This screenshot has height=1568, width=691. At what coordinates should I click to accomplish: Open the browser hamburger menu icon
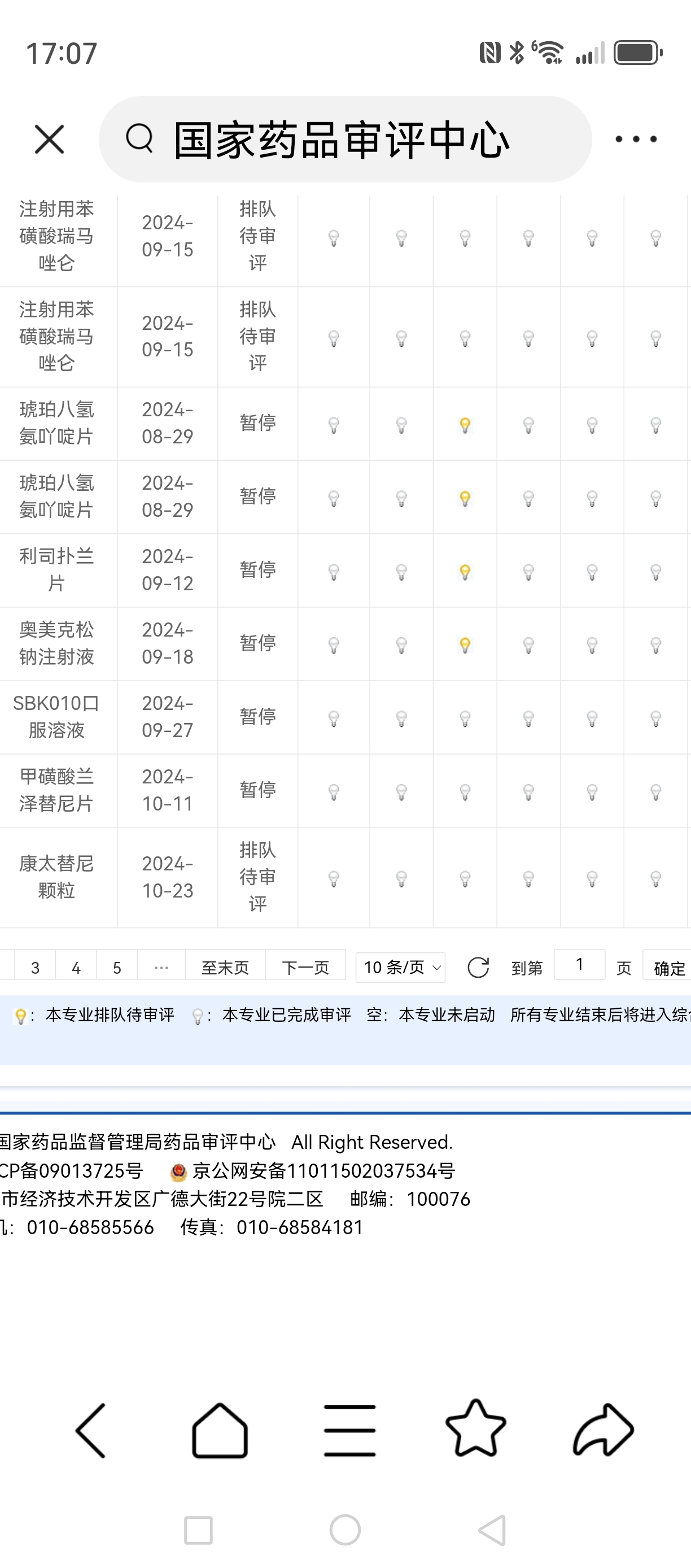coord(349,1430)
